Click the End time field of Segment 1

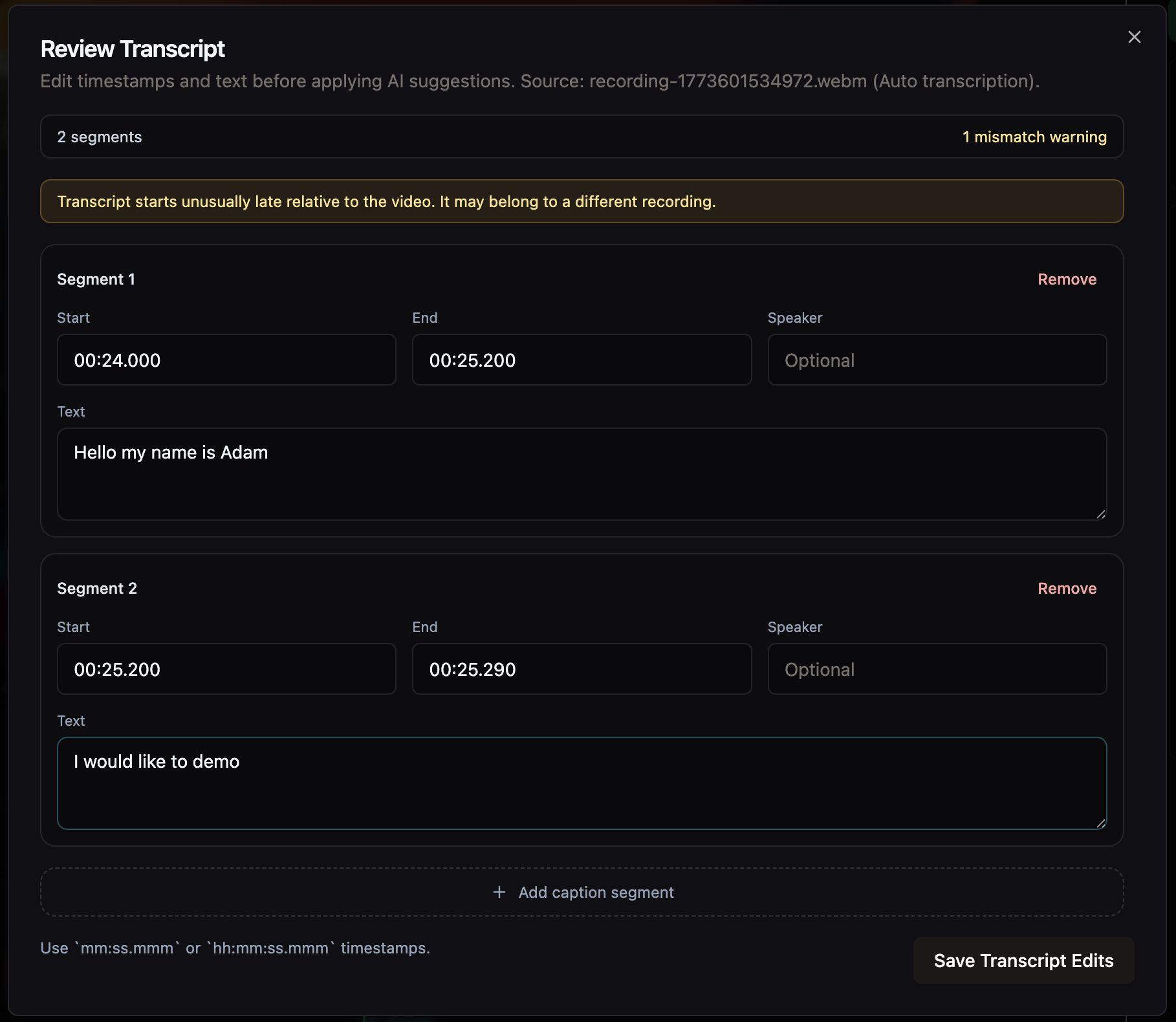[581, 360]
